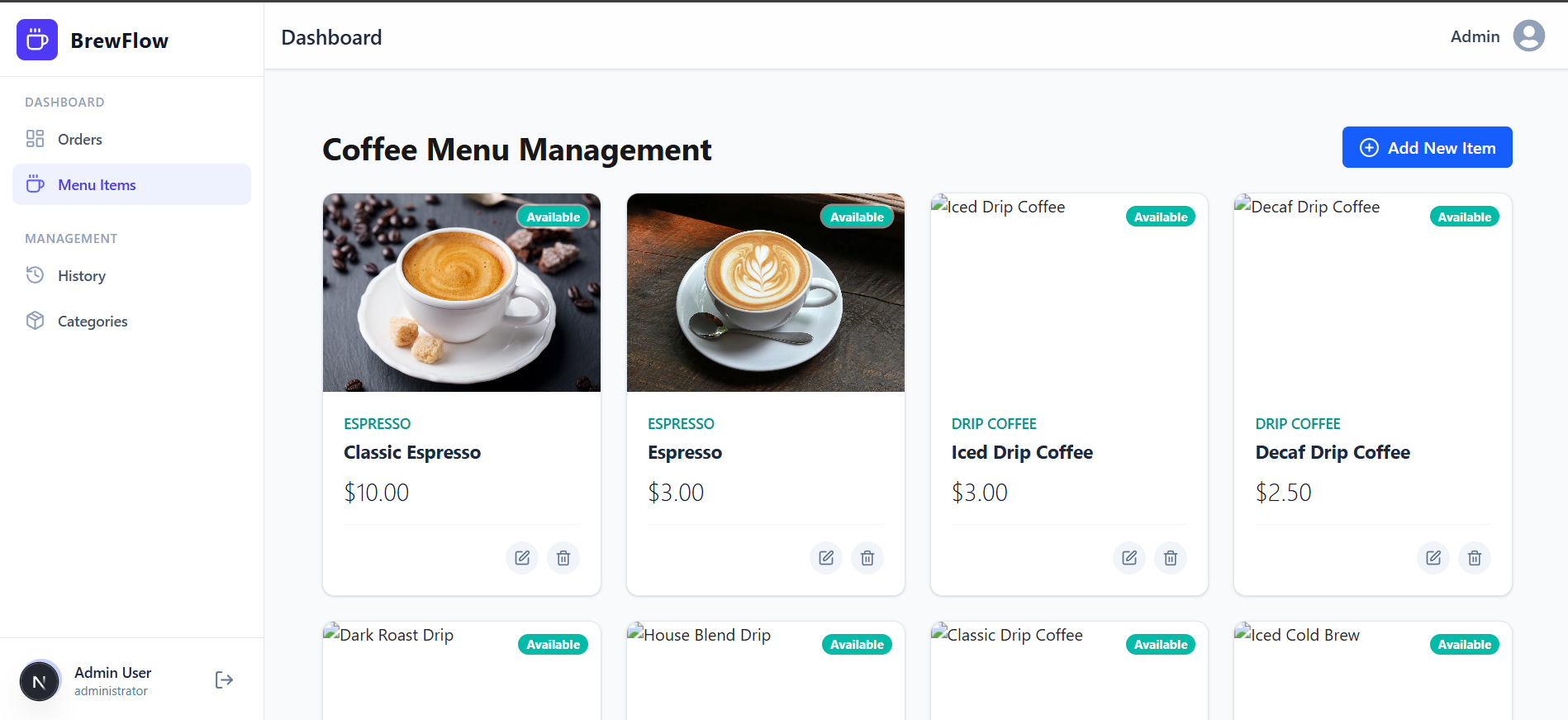Click the Available badge on Decaf Drip Coffee
Viewport: 1568px width, 720px height.
click(x=1465, y=217)
